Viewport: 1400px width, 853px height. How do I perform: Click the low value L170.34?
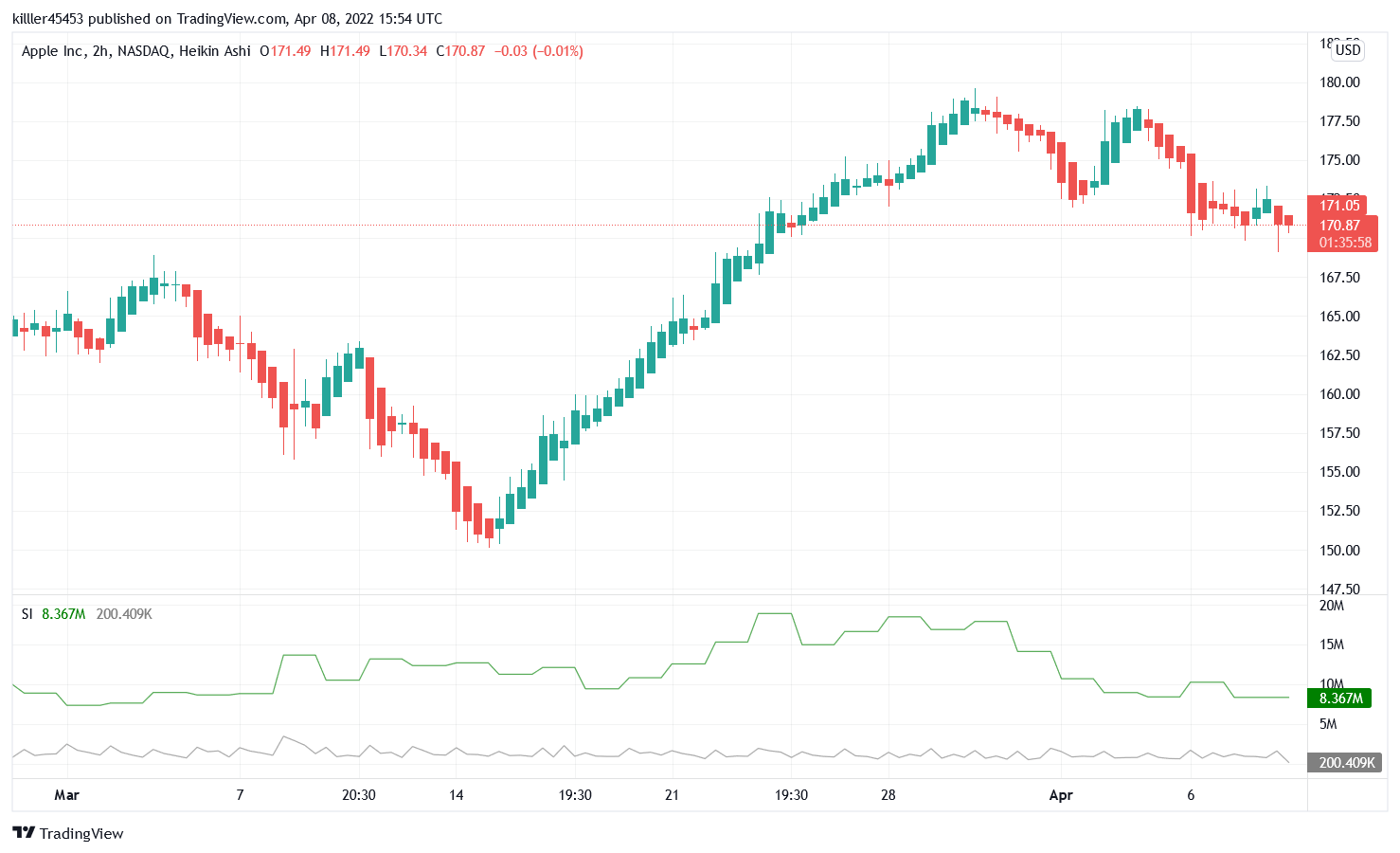tap(403, 51)
